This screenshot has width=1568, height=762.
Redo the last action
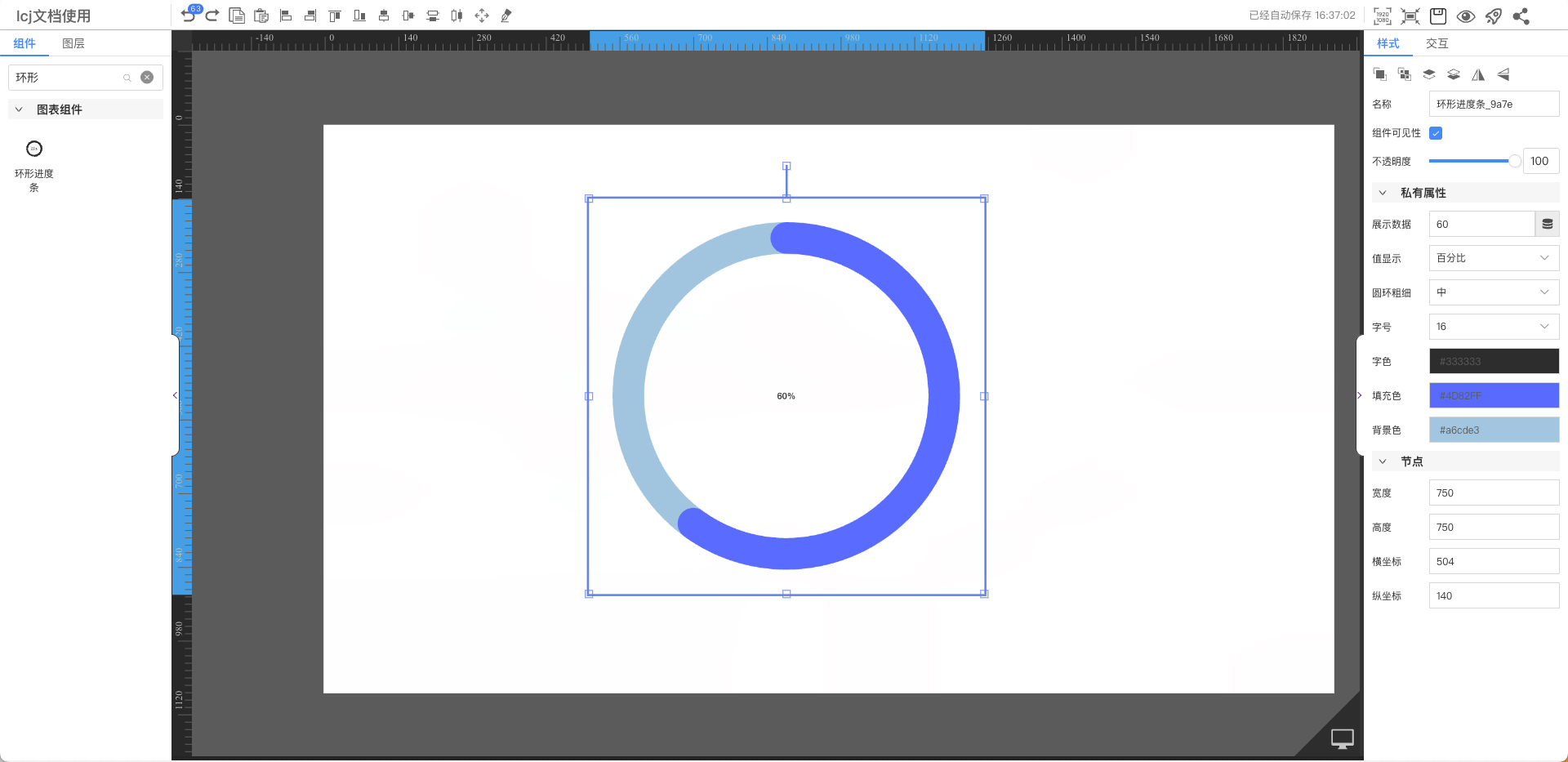(x=212, y=16)
